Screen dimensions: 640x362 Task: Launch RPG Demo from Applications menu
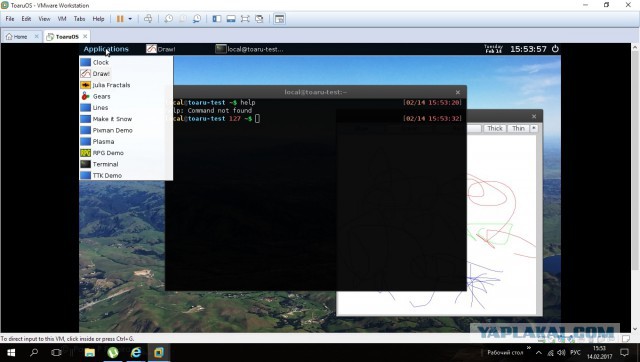126,153
